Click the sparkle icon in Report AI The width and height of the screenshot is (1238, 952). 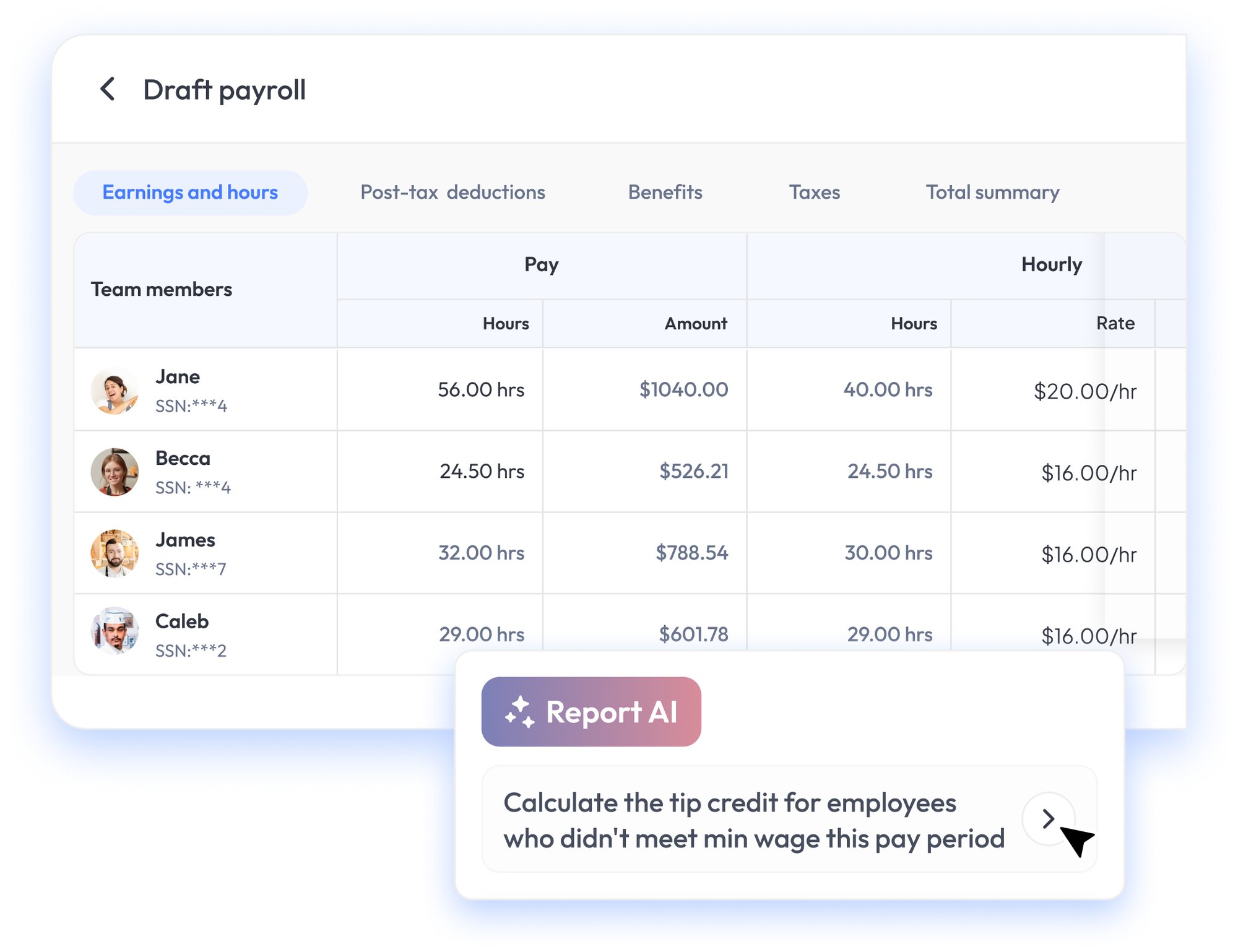(519, 712)
